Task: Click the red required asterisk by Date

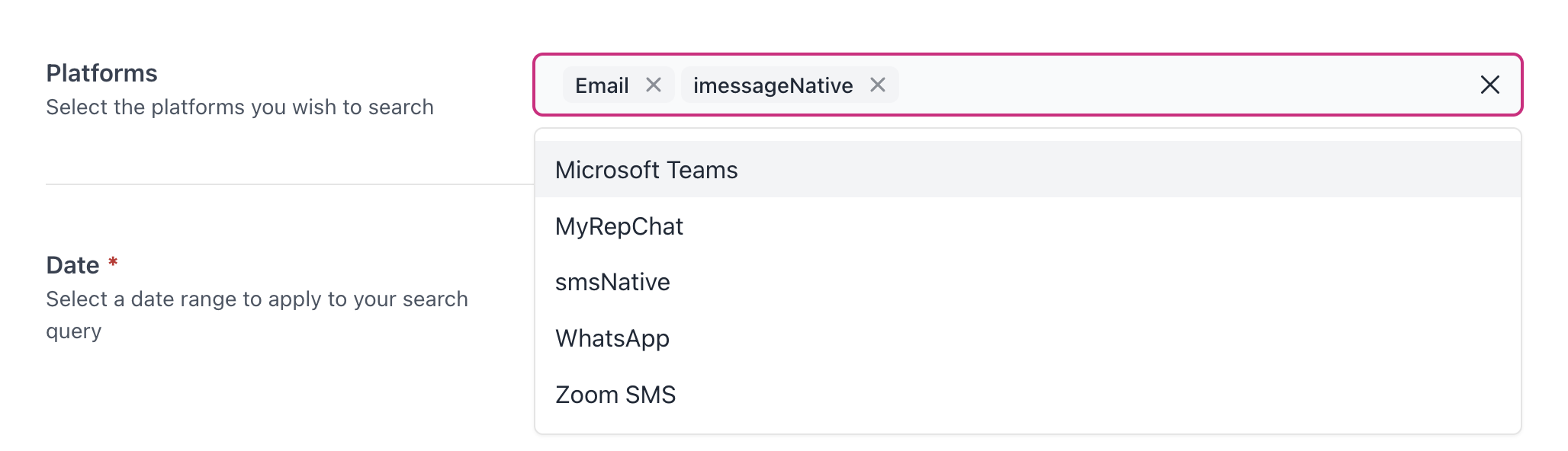Action: pyautogui.click(x=113, y=263)
